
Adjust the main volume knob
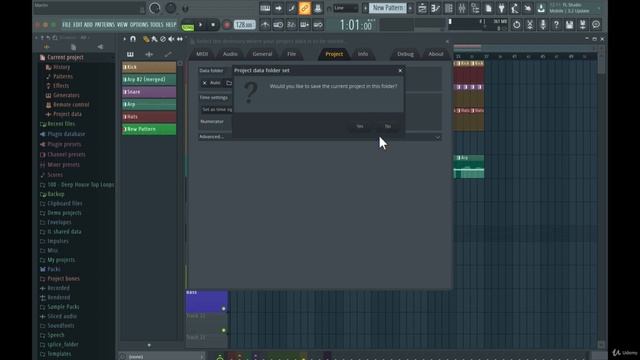(x=155, y=8)
